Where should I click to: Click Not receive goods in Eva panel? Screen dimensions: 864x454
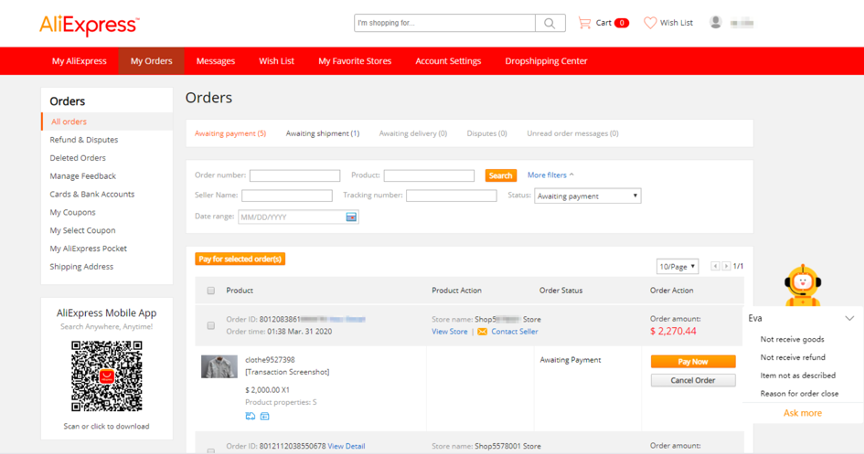point(792,339)
